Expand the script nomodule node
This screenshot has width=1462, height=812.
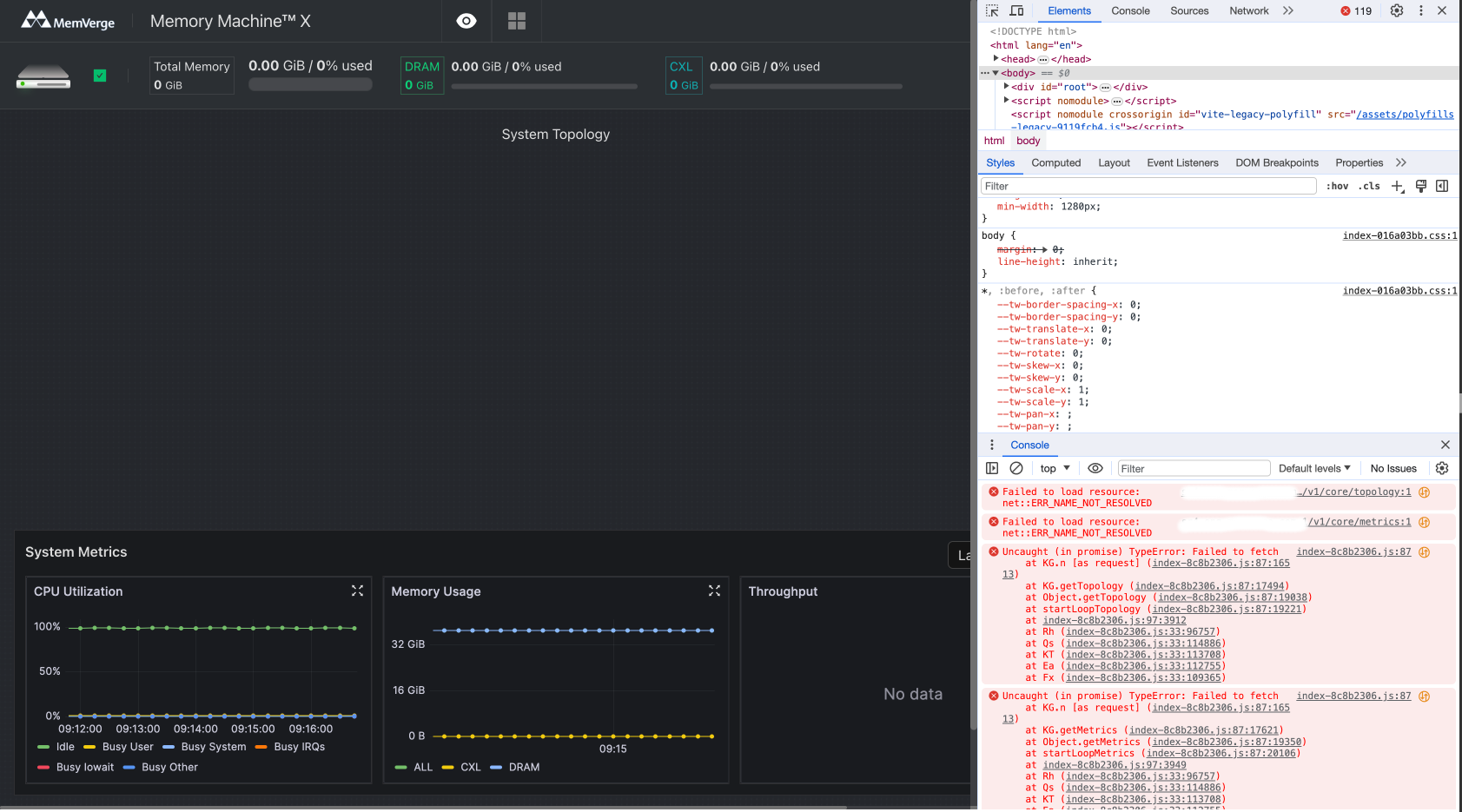[x=1007, y=100]
